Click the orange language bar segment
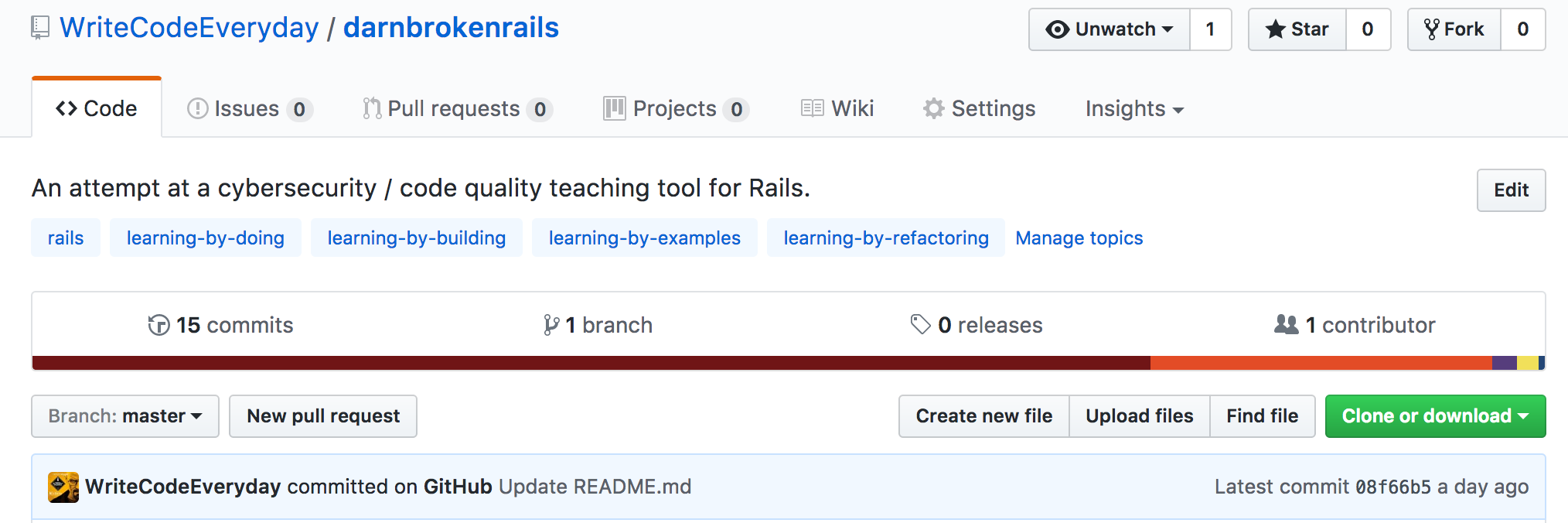This screenshot has width=1568, height=523. click(1321, 363)
